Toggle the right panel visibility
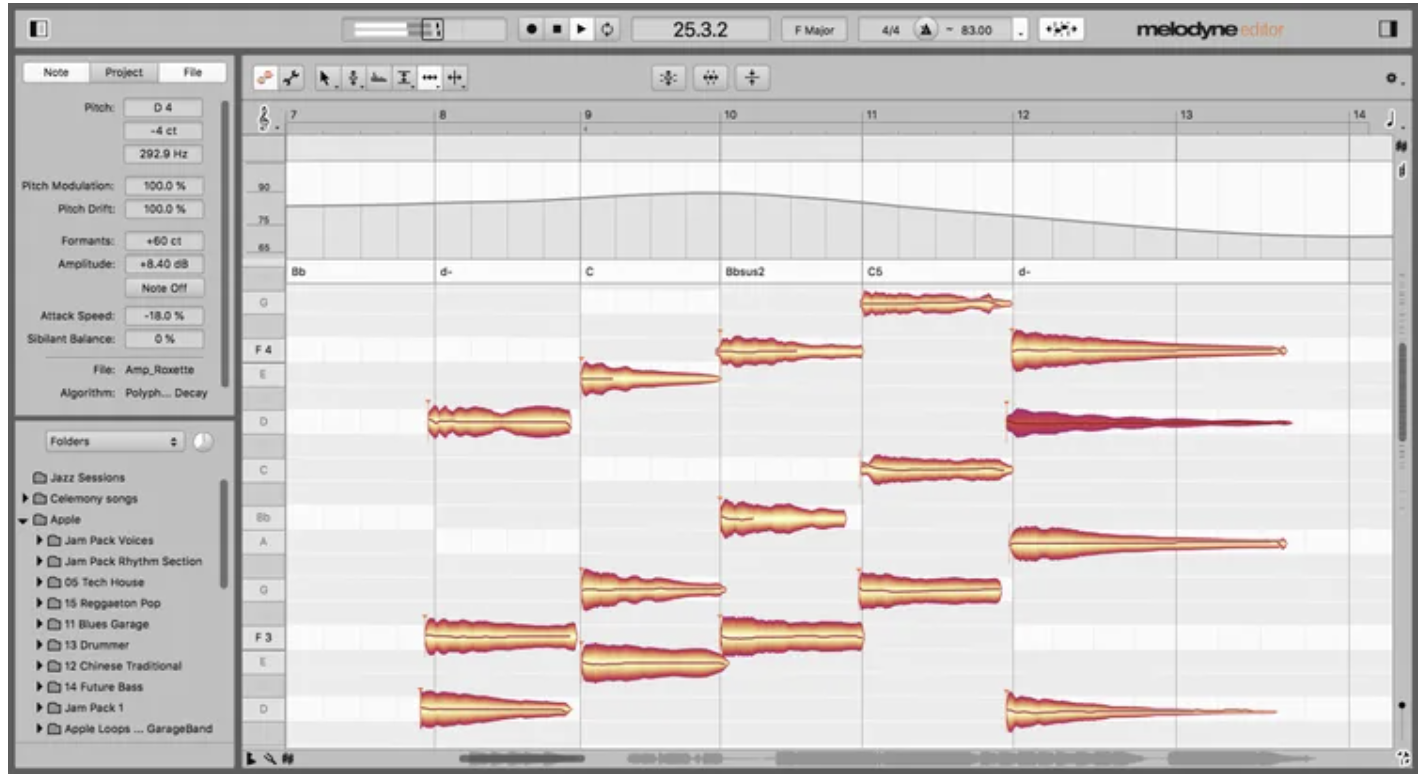Screen dimensions: 1418x774 coord(1389,29)
